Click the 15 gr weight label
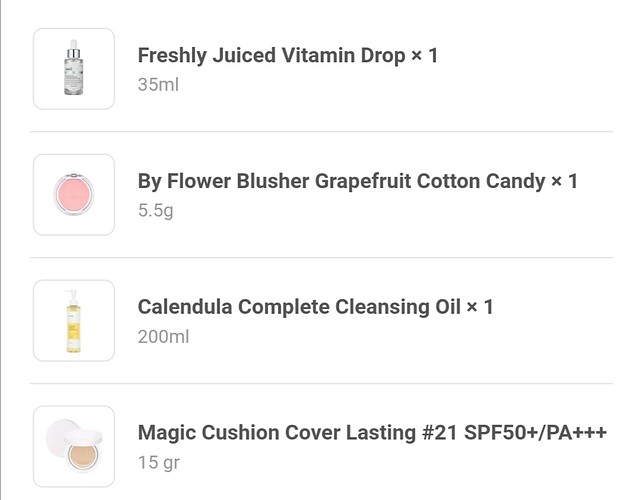Viewport: 640px width, 500px height. point(159,463)
